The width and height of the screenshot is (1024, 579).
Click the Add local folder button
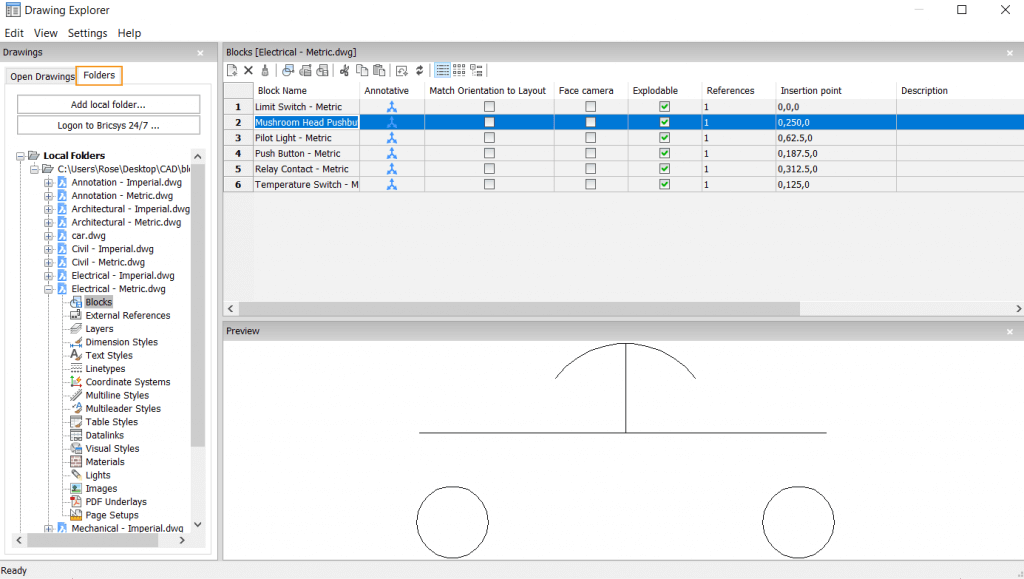pos(107,104)
